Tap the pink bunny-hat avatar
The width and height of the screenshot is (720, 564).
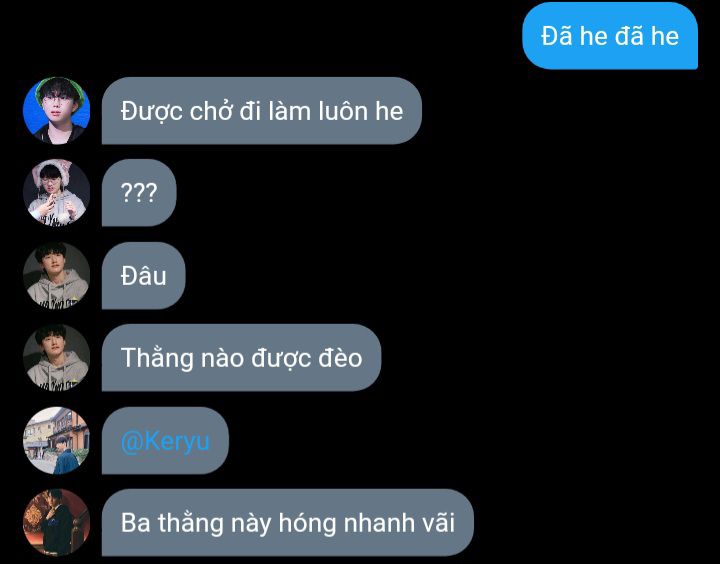coord(56,193)
